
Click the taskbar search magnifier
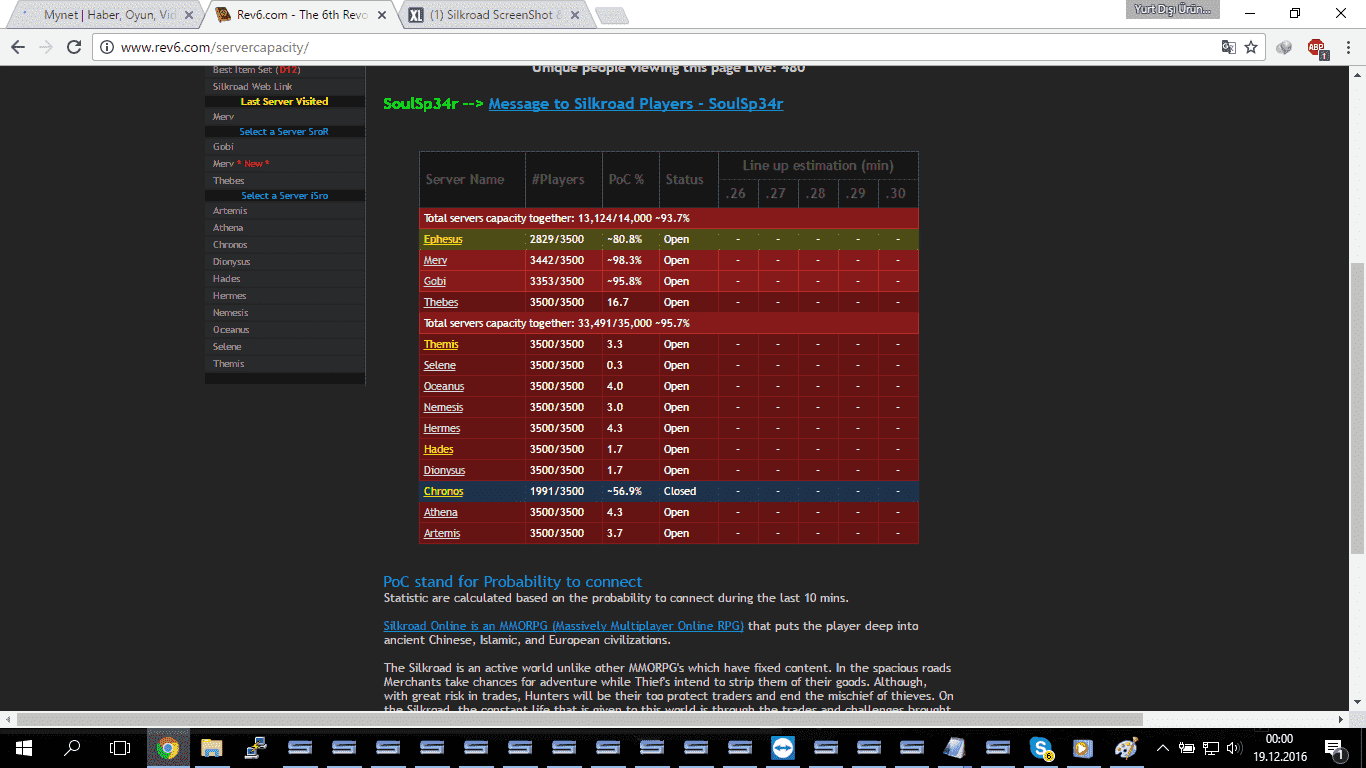[x=72, y=748]
